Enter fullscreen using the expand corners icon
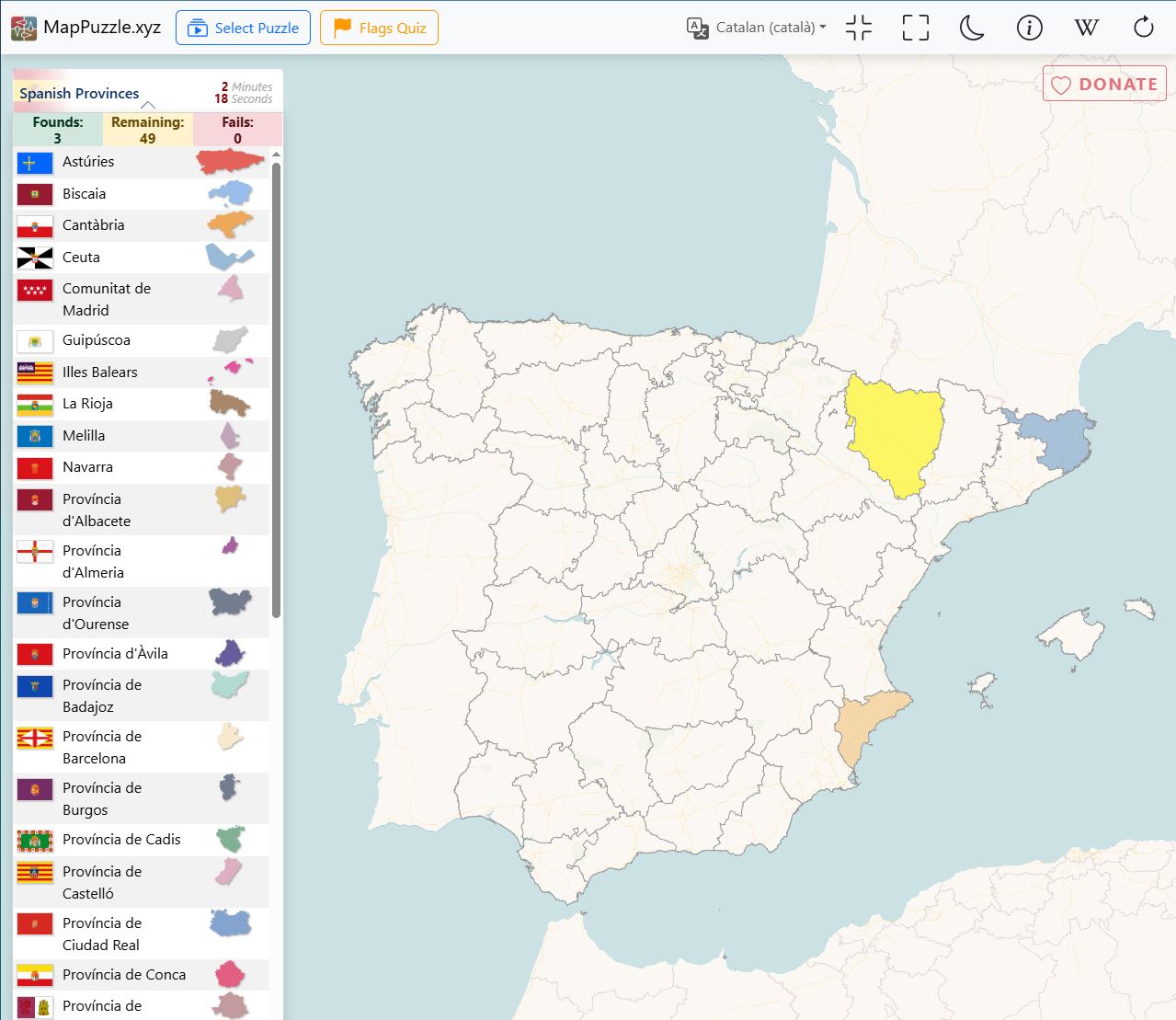The height and width of the screenshot is (1020, 1176). (915, 28)
